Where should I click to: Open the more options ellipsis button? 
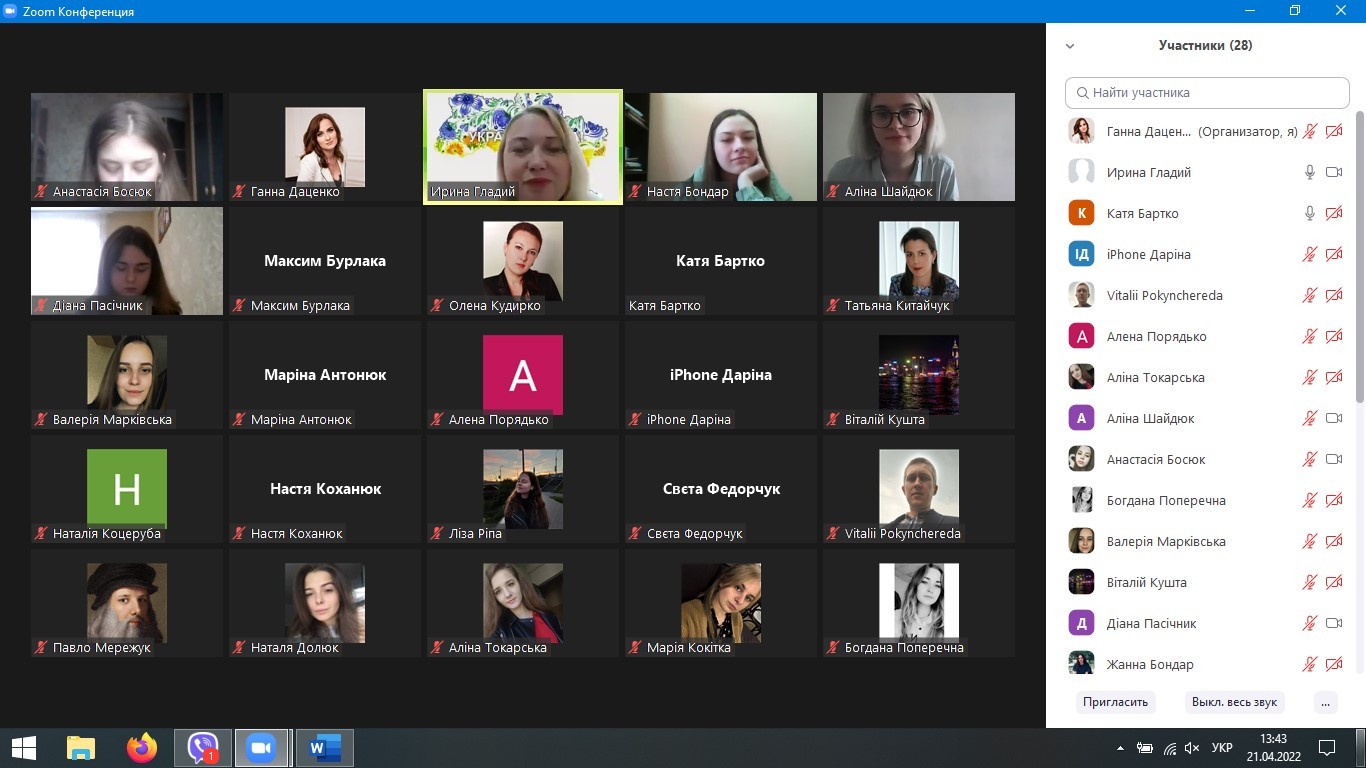coord(1325,702)
